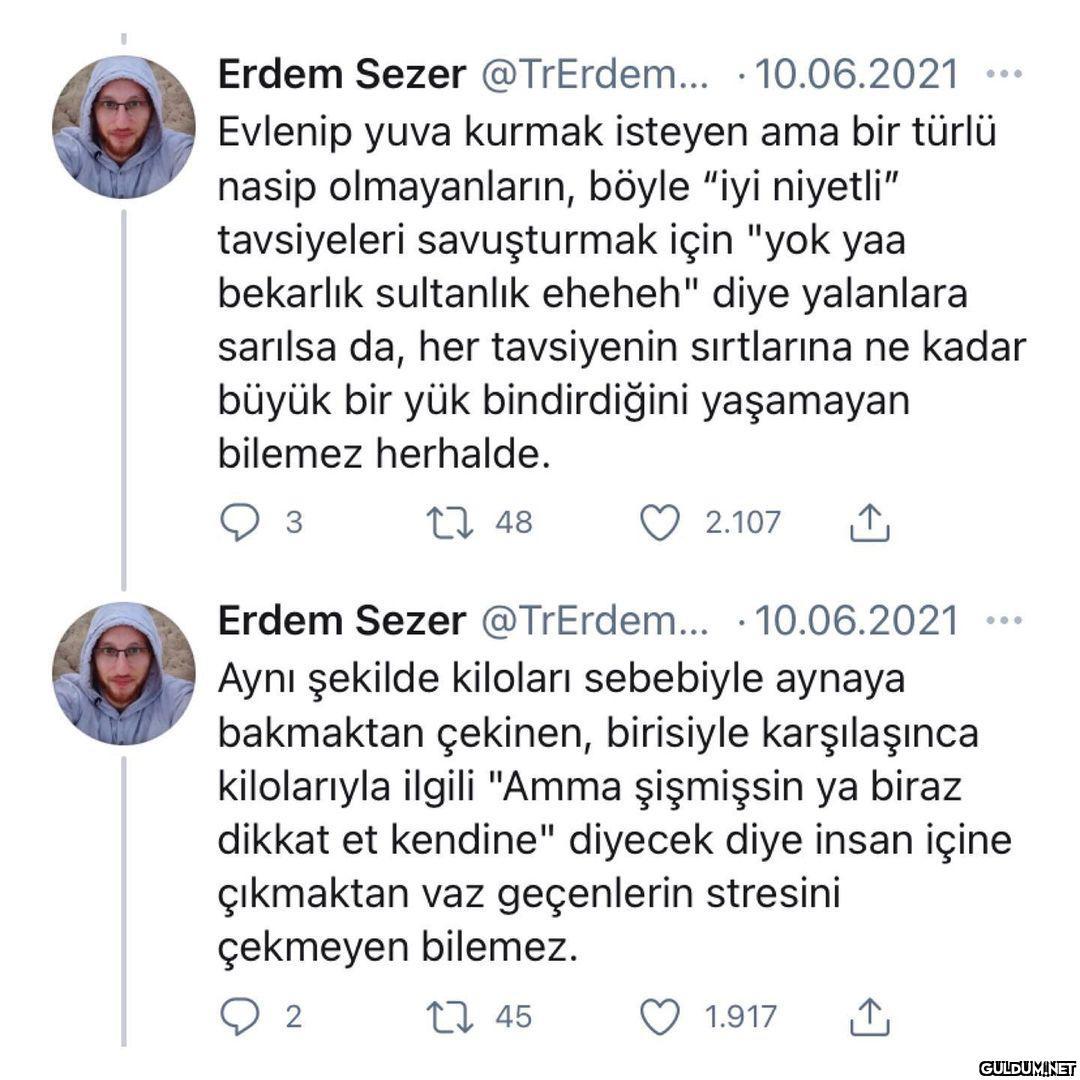Click @TrErdem handle on the "Evlenip yuva" tweet
1080x1080 pixels.
(594, 75)
